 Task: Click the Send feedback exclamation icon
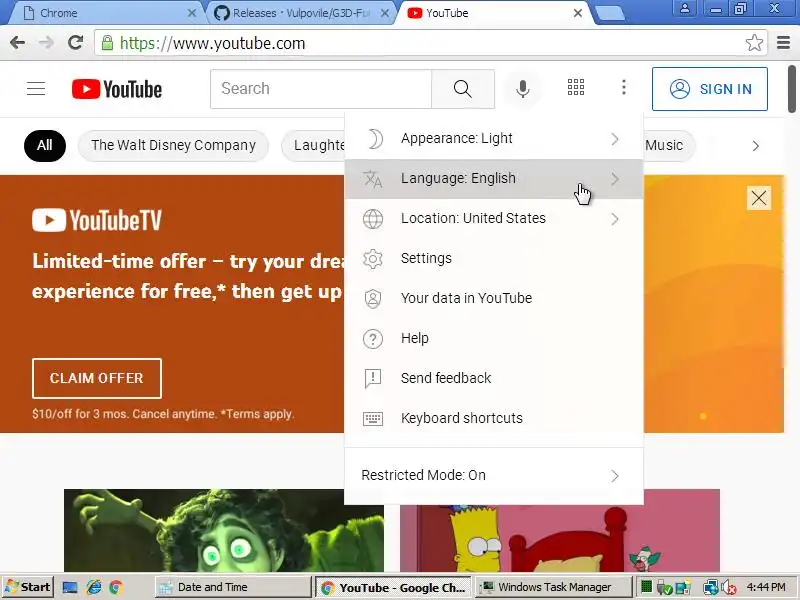[373, 379]
